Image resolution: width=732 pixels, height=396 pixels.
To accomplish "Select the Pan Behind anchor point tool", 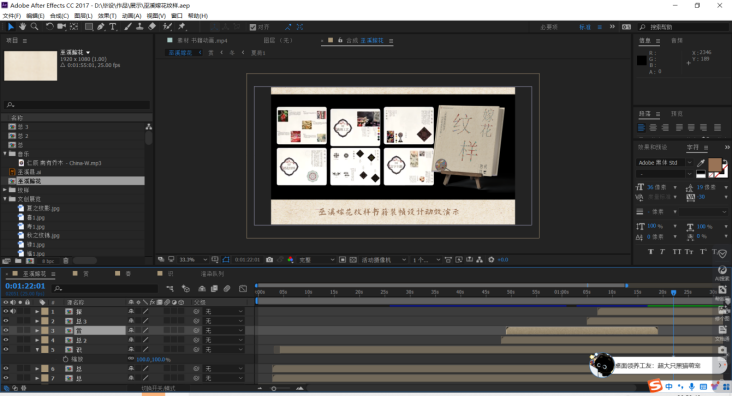I will 74,27.
